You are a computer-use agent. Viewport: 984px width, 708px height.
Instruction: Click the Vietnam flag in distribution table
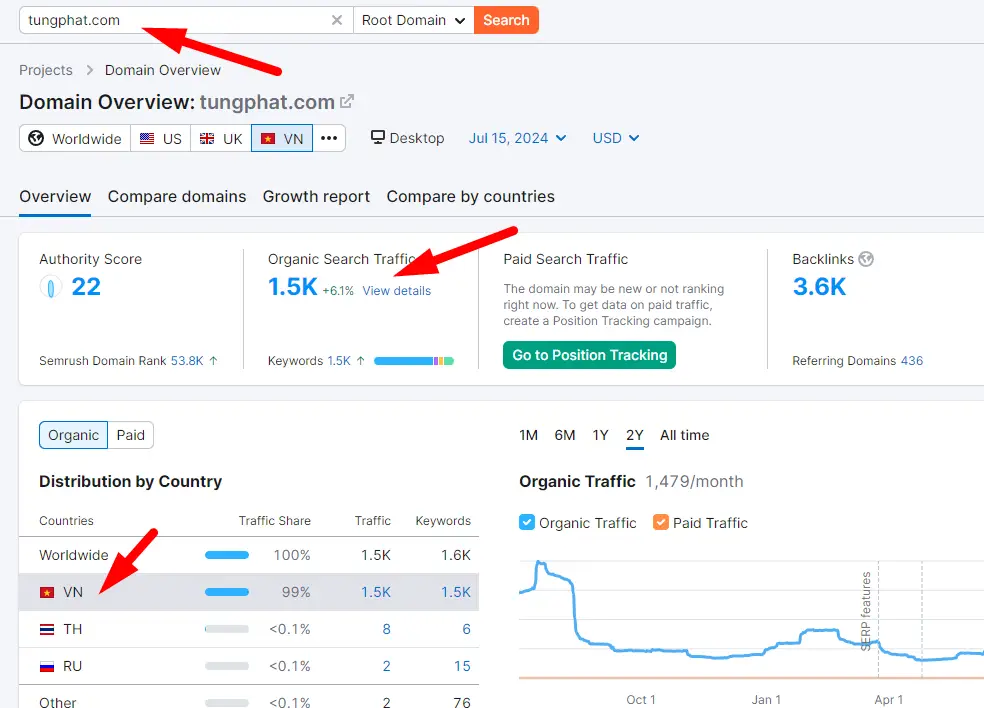(x=47, y=593)
